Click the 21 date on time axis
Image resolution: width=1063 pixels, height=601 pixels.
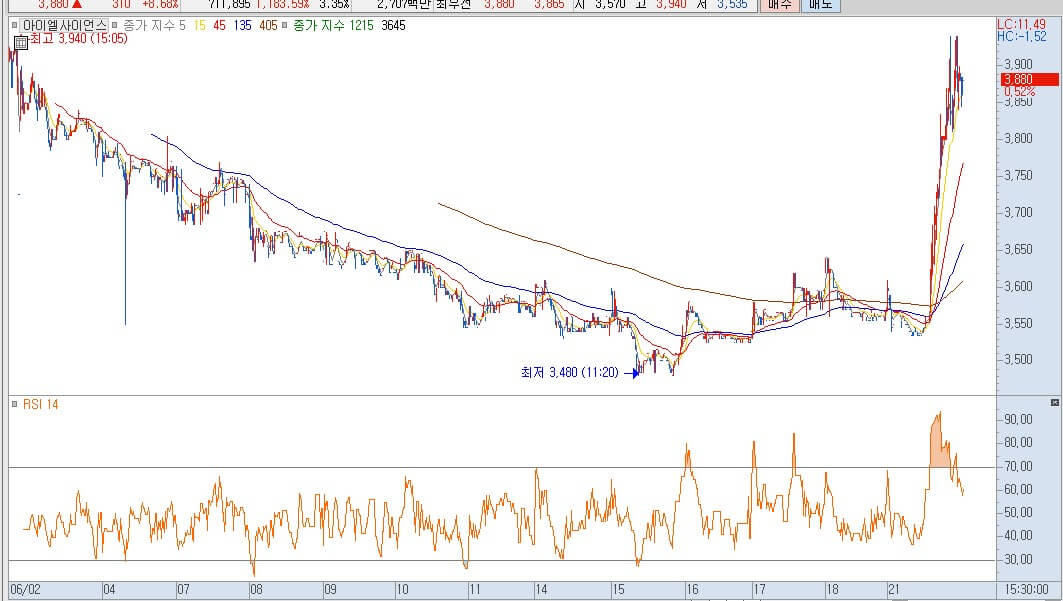coord(894,589)
